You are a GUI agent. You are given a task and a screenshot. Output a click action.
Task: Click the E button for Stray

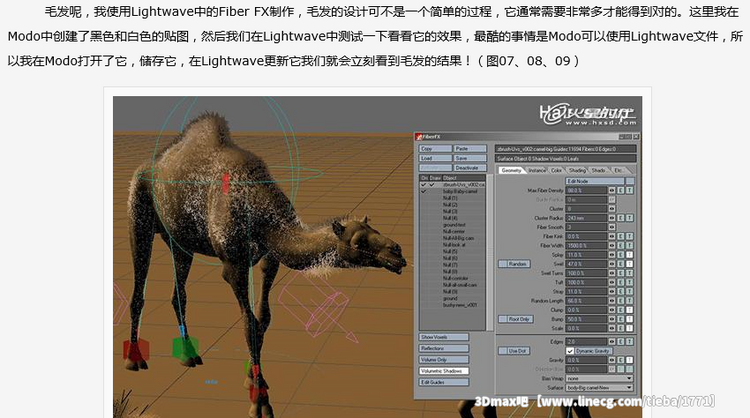pyautogui.click(x=621, y=291)
